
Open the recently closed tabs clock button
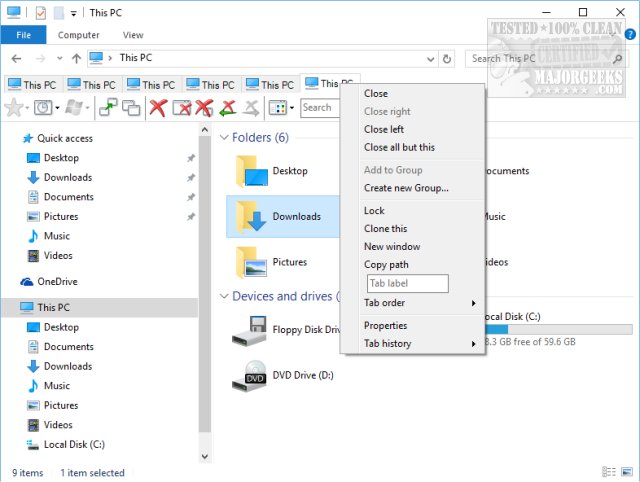tap(43, 108)
